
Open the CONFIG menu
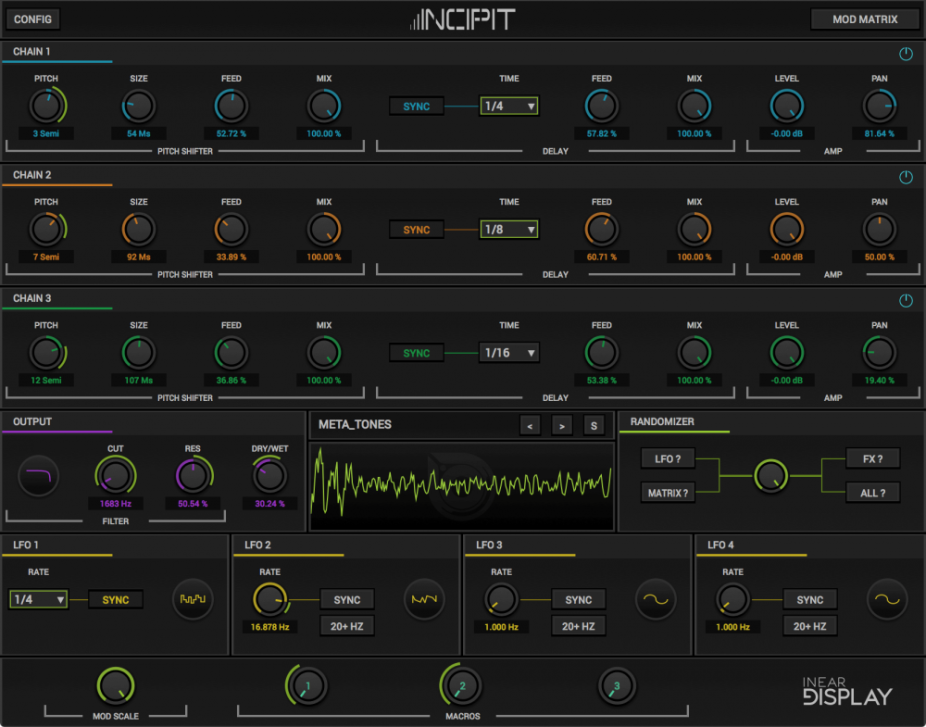pos(33,19)
